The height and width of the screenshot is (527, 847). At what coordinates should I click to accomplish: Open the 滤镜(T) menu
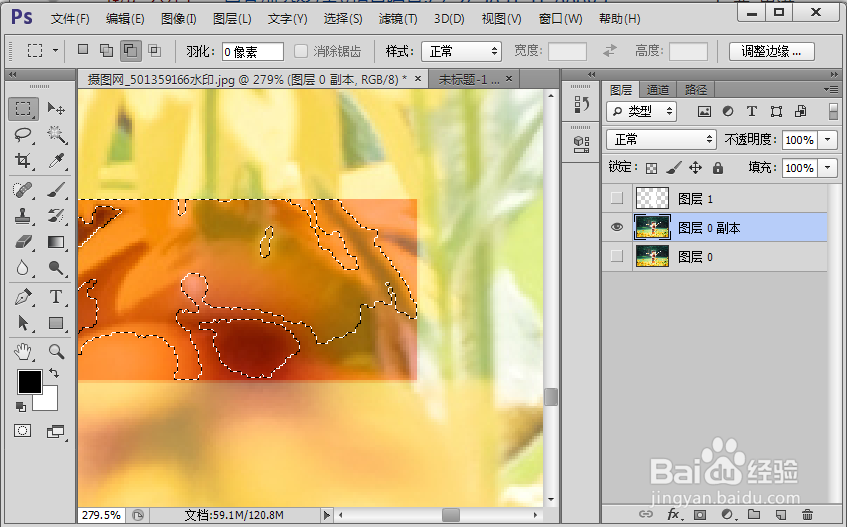point(398,19)
